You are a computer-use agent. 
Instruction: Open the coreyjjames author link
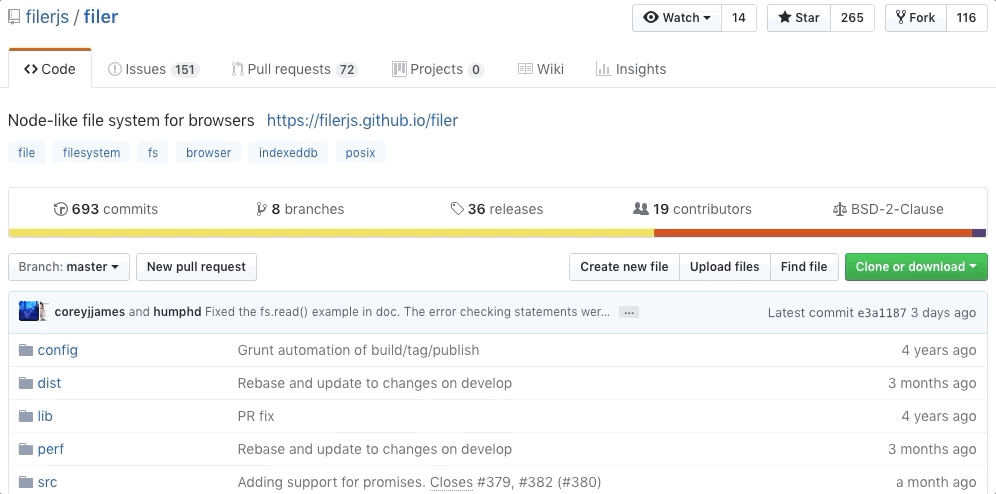pyautogui.click(x=90, y=312)
